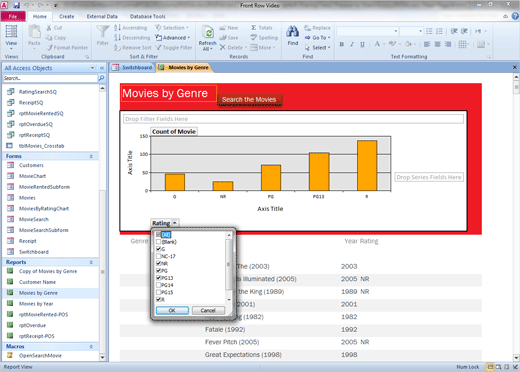Apply Italic formatting
This screenshot has height=372, width=520.
click(352, 44)
